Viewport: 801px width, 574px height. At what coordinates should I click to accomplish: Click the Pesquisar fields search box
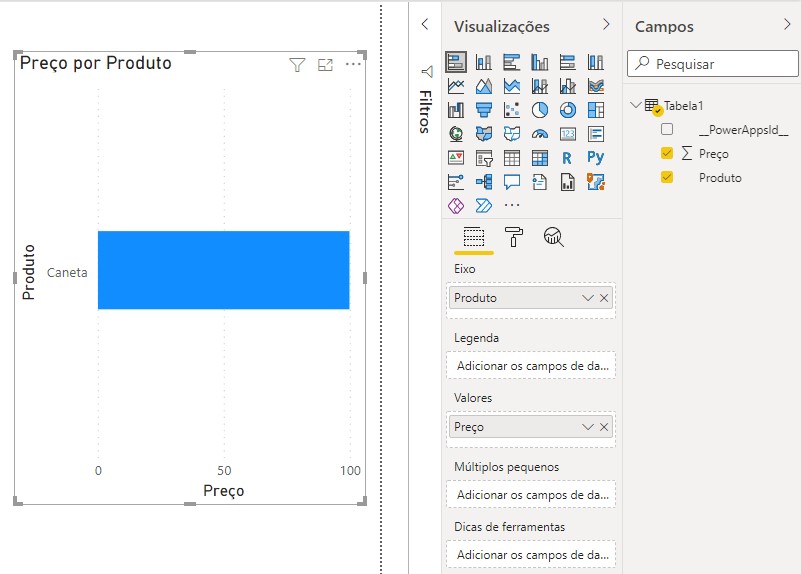pos(713,64)
